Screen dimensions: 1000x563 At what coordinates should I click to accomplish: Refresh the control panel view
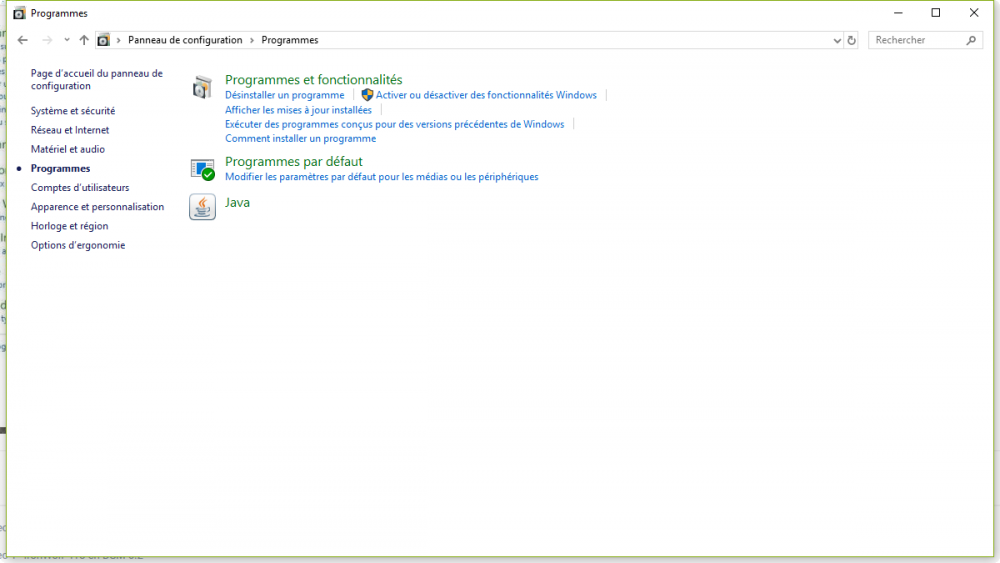pyautogui.click(x=851, y=40)
